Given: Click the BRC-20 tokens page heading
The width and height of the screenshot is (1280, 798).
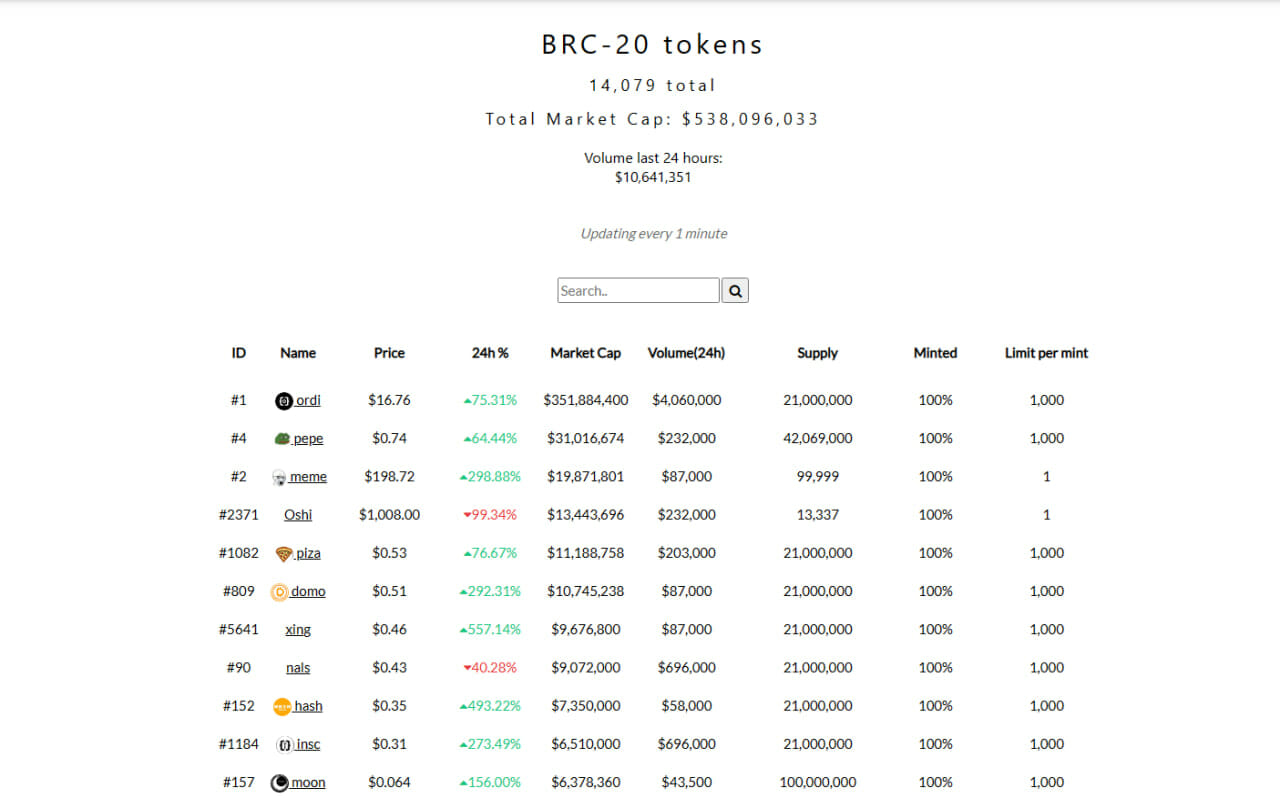Looking at the screenshot, I should click(652, 45).
